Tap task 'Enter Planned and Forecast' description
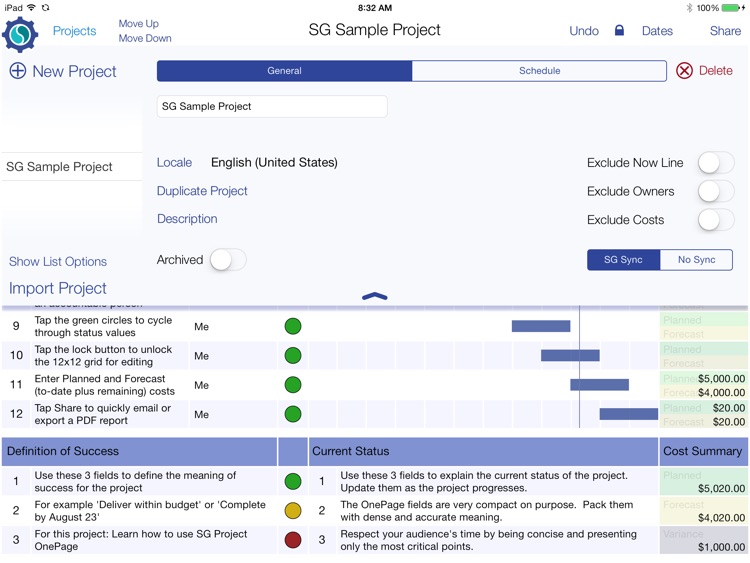Screen dimensions: 750x563 point(104,385)
